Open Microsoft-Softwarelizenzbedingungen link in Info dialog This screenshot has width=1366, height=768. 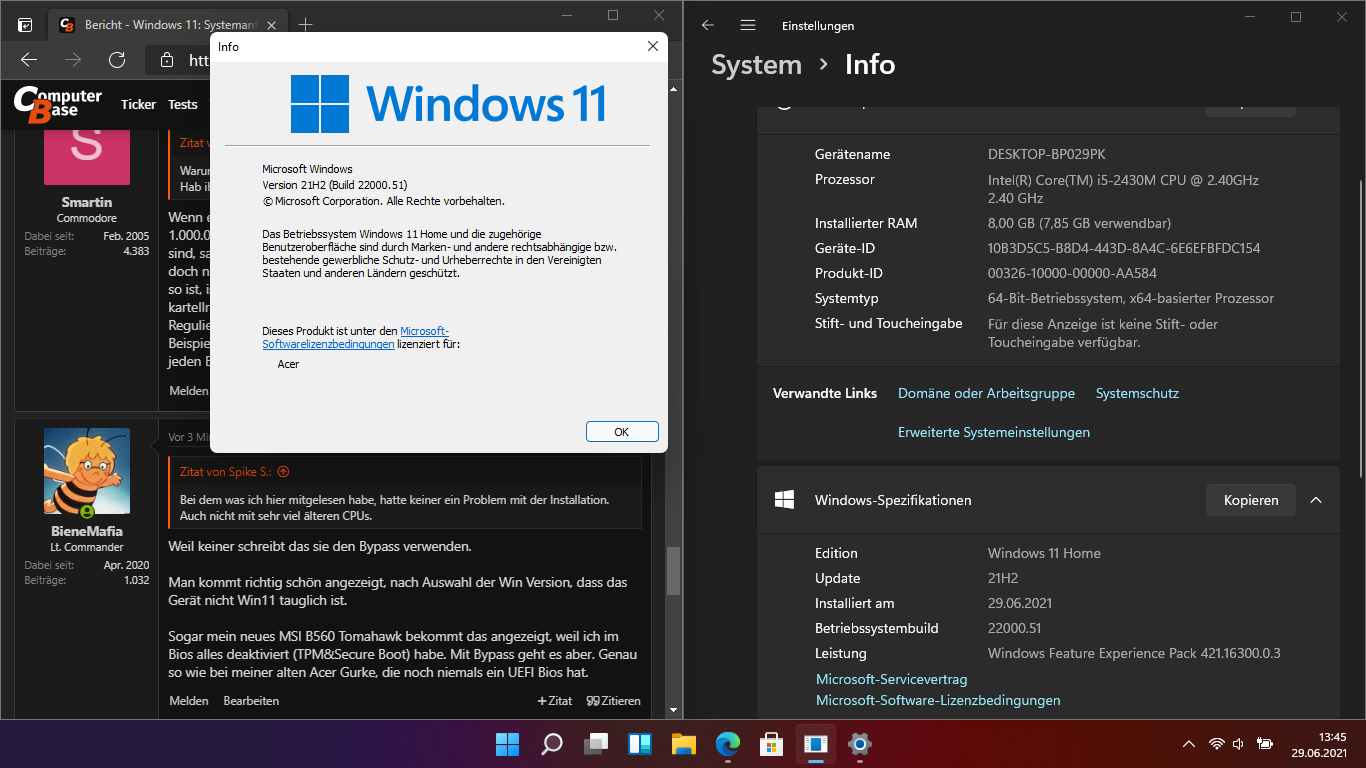click(356, 338)
